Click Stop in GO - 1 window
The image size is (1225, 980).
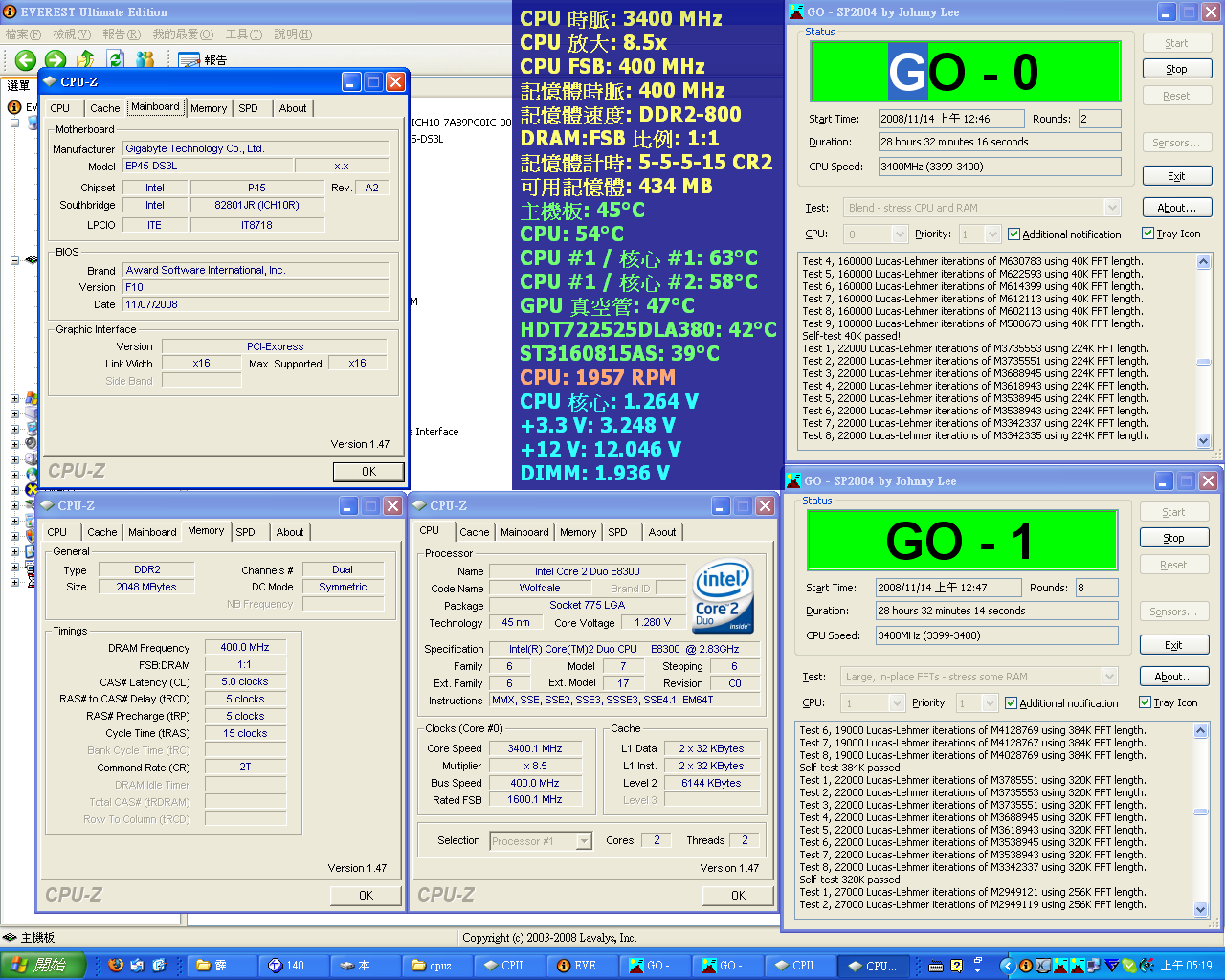coord(1173,538)
